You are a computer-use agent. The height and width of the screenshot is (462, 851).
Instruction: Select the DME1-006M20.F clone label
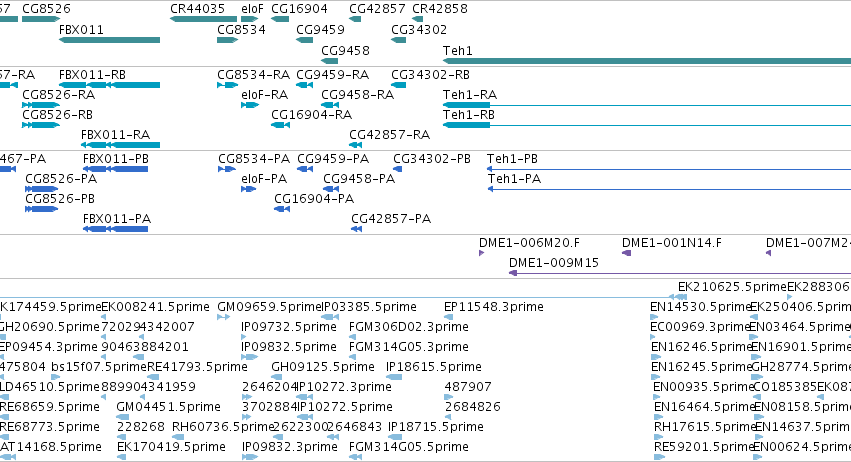click(x=529, y=243)
